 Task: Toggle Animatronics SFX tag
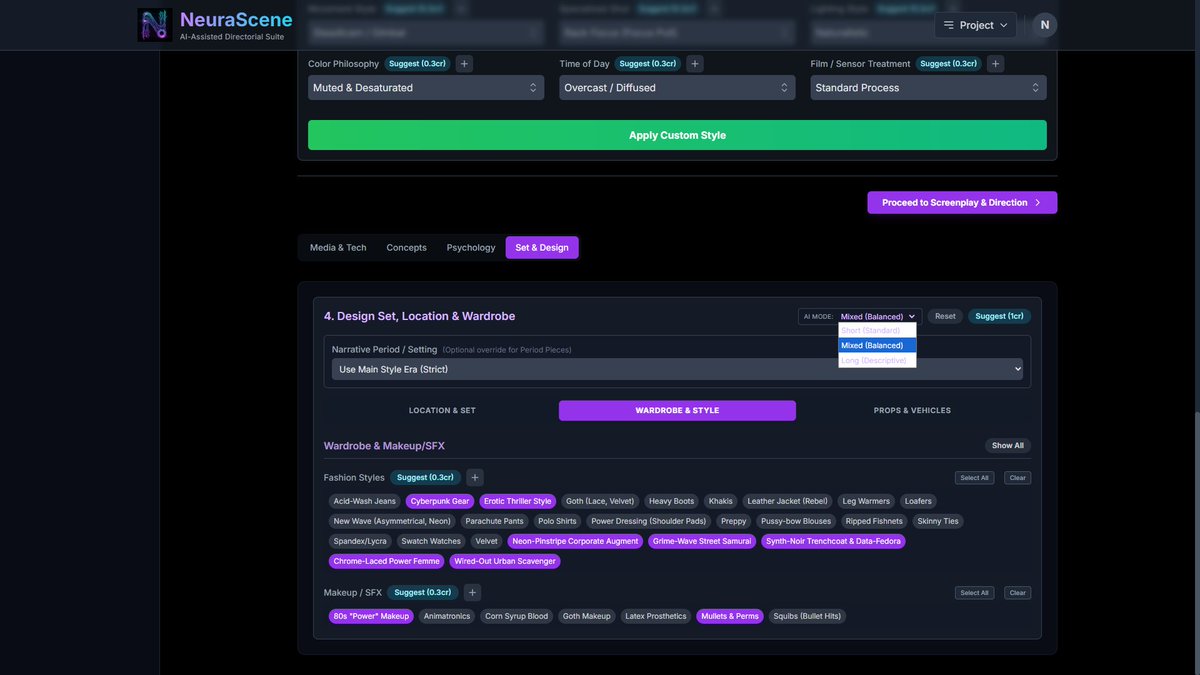(x=447, y=616)
